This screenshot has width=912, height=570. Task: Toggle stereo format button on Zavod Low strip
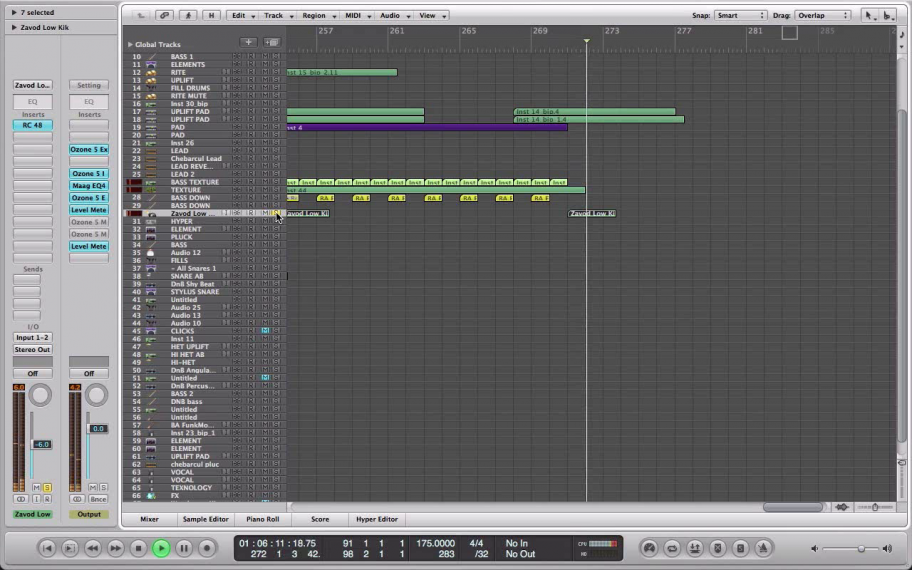21,499
